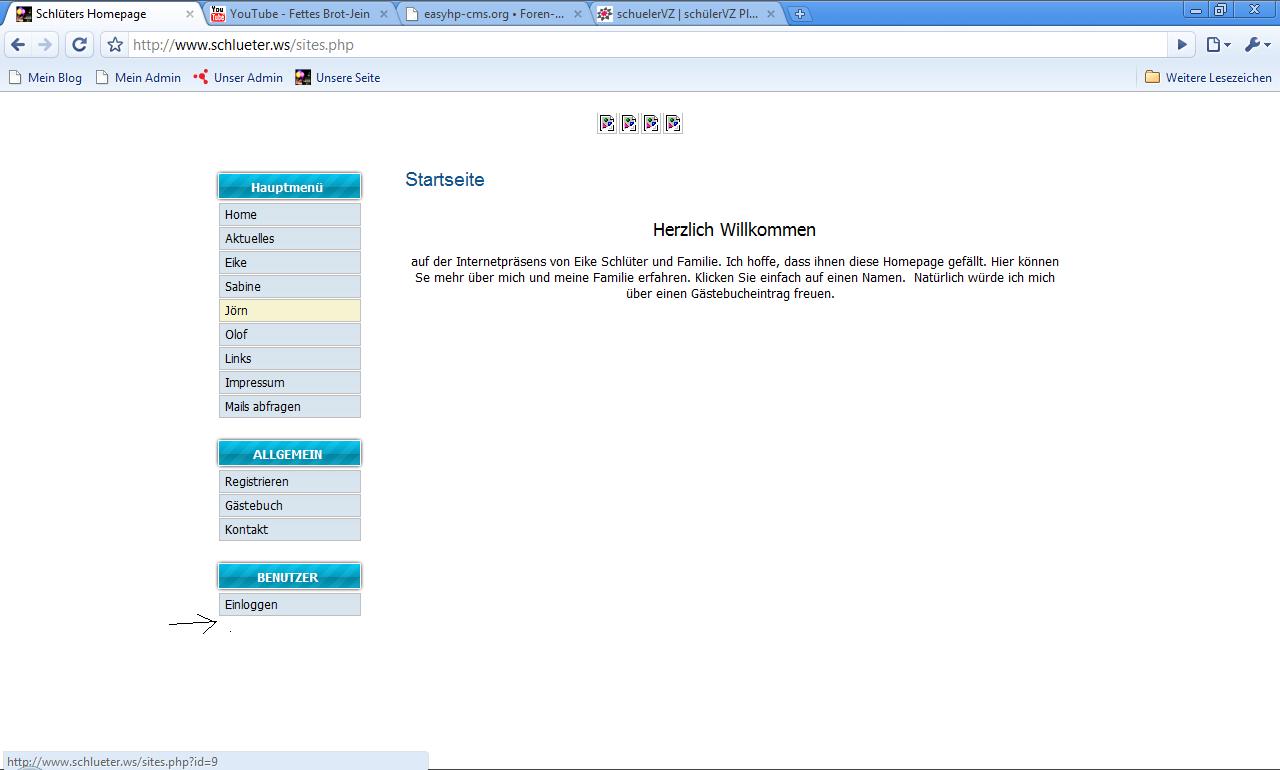Open the page menu dropdown
The width and height of the screenshot is (1280, 770).
pos(1217,45)
